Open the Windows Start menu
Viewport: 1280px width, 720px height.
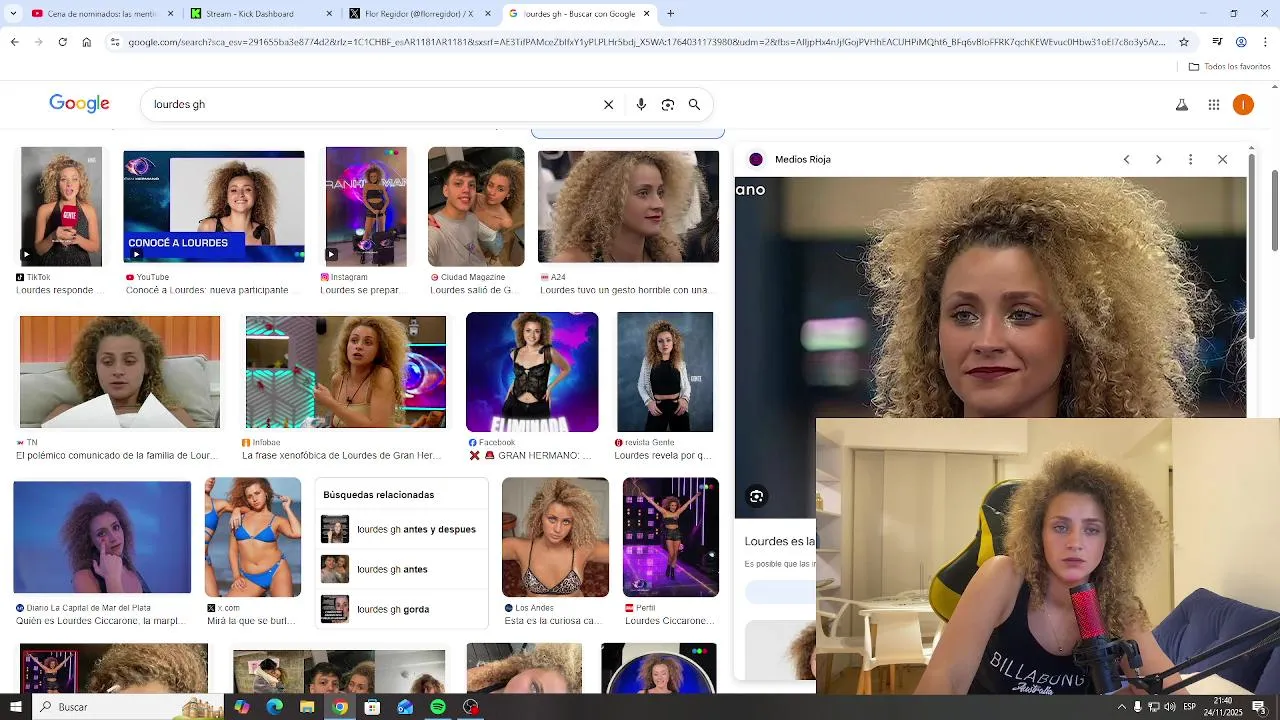(17, 707)
